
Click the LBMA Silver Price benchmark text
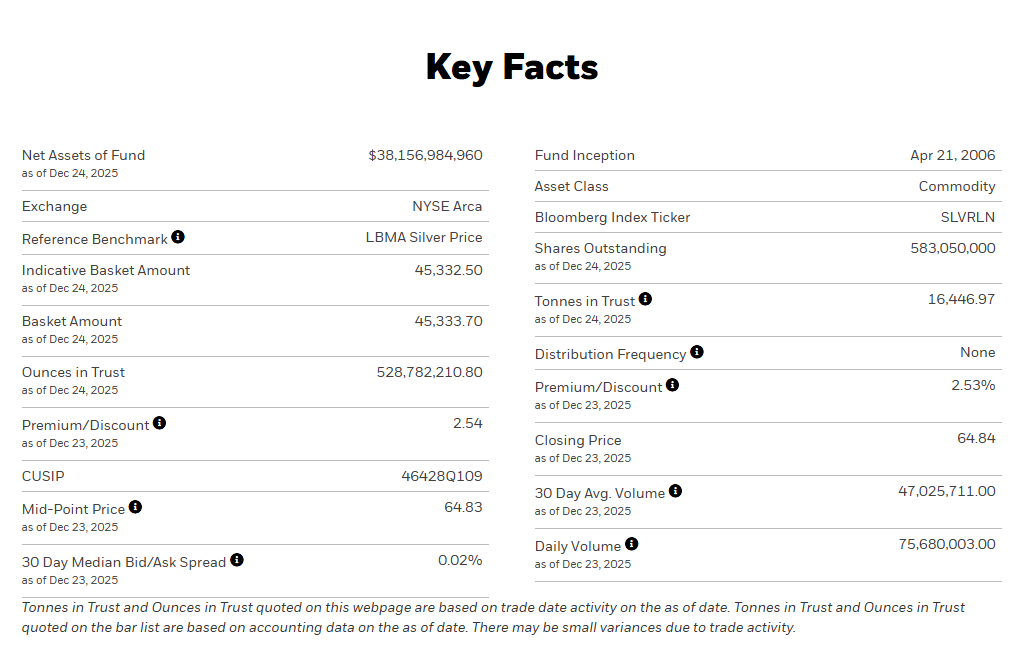[x=424, y=237]
